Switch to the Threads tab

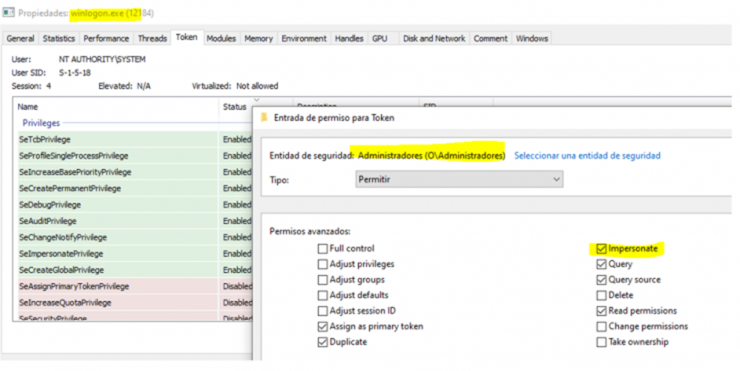[x=152, y=38]
